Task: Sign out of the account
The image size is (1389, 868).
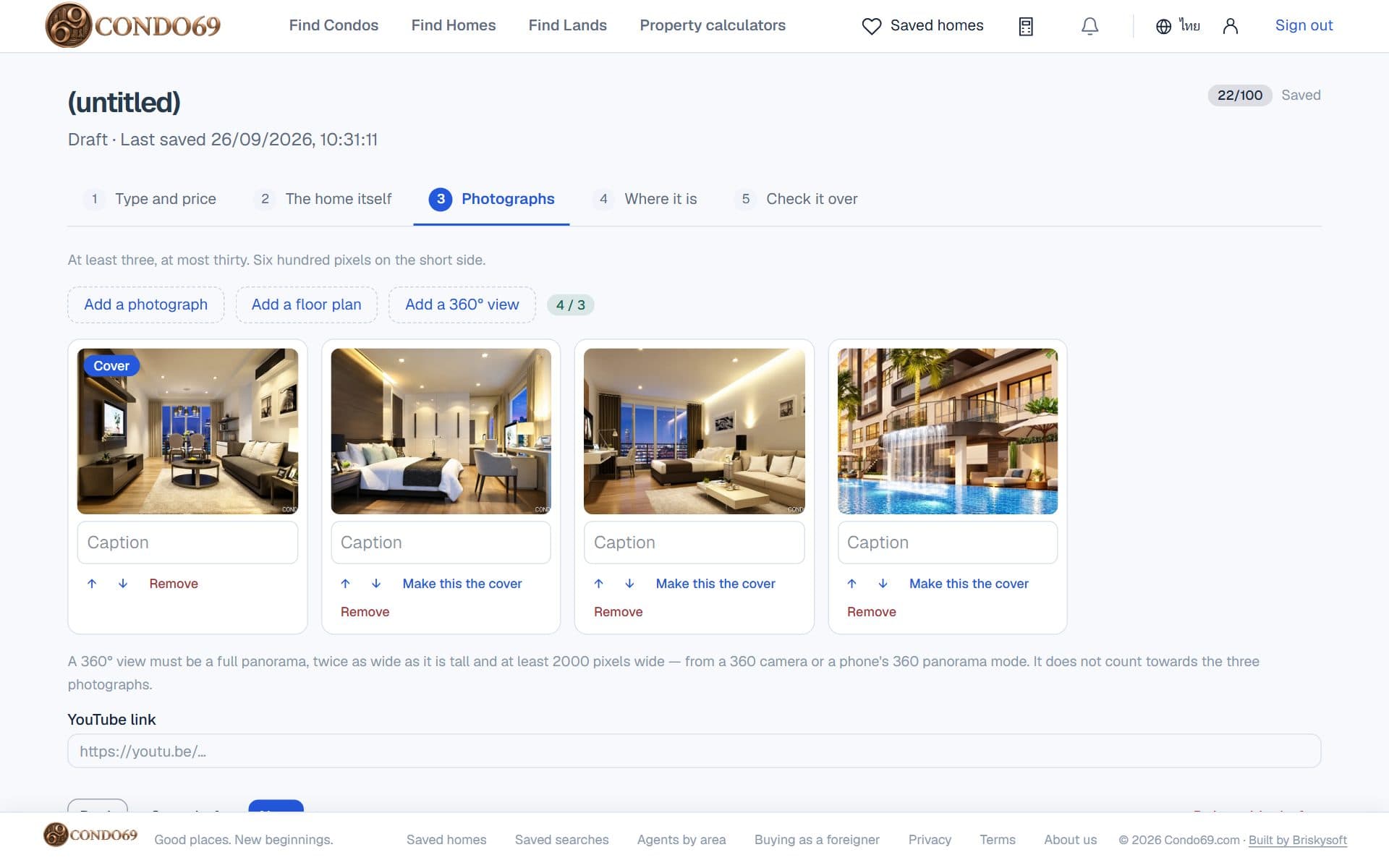Action: (1304, 25)
